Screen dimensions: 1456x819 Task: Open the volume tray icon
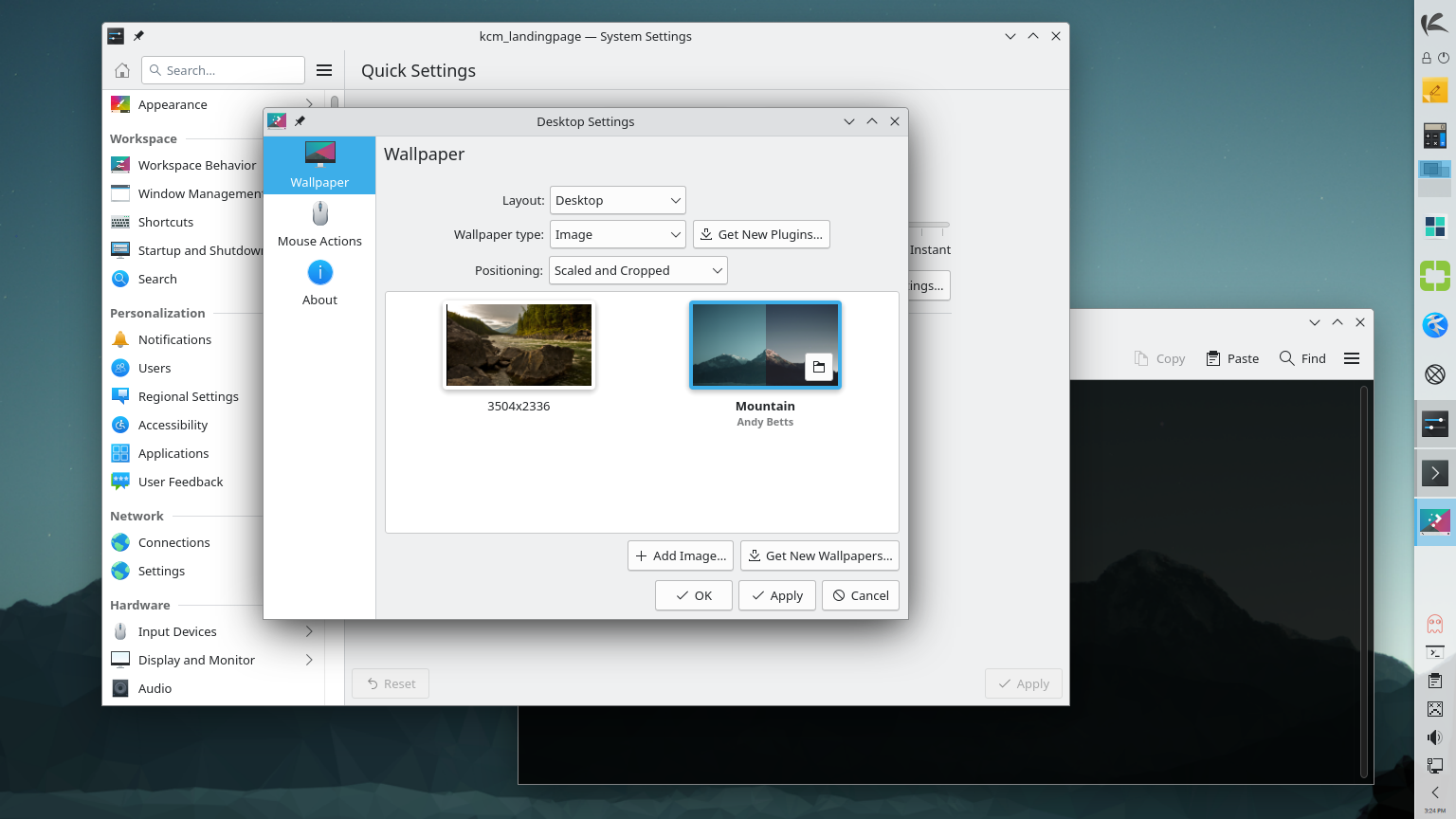coord(1434,737)
